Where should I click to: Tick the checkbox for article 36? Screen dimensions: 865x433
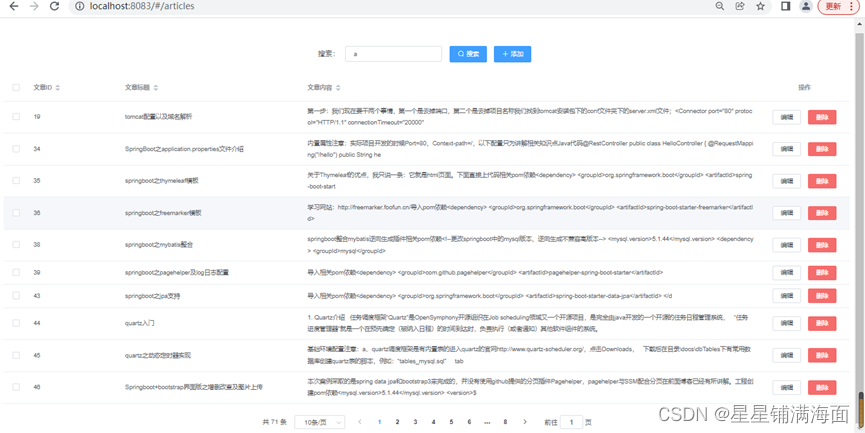(x=16, y=212)
